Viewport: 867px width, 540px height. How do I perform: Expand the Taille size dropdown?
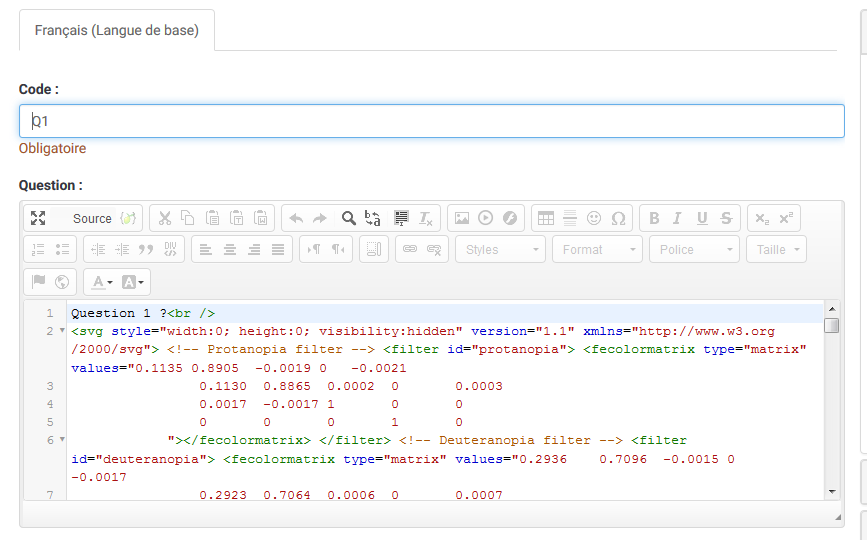click(776, 250)
